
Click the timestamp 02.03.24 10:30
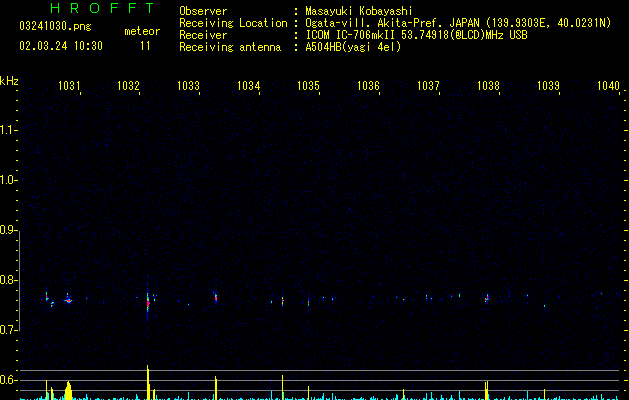coord(61,46)
